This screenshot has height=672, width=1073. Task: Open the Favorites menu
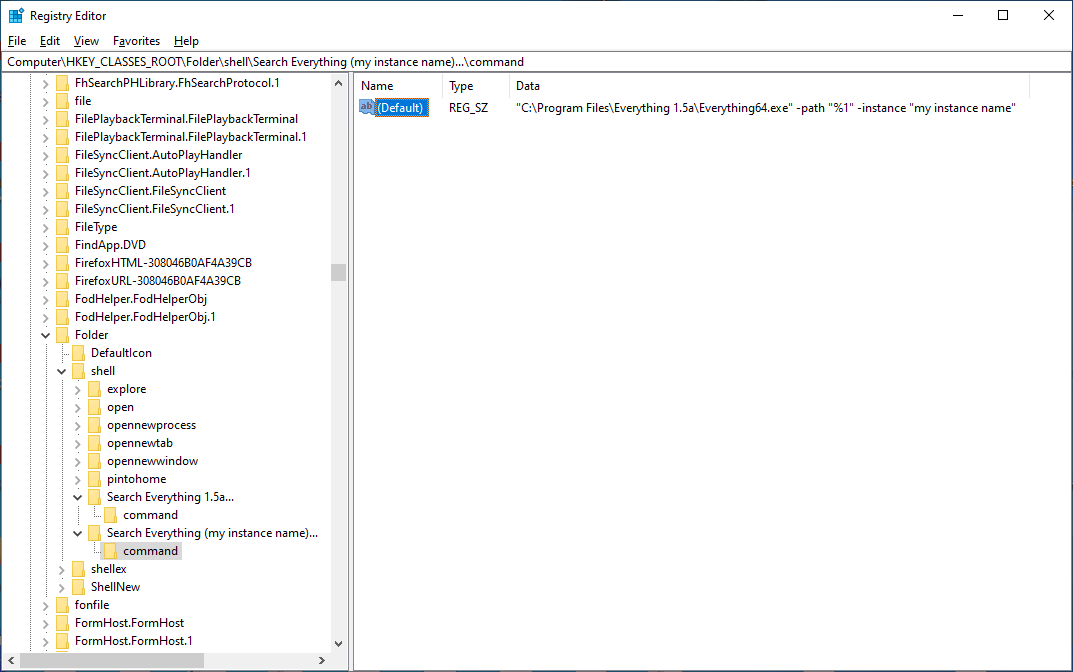136,41
